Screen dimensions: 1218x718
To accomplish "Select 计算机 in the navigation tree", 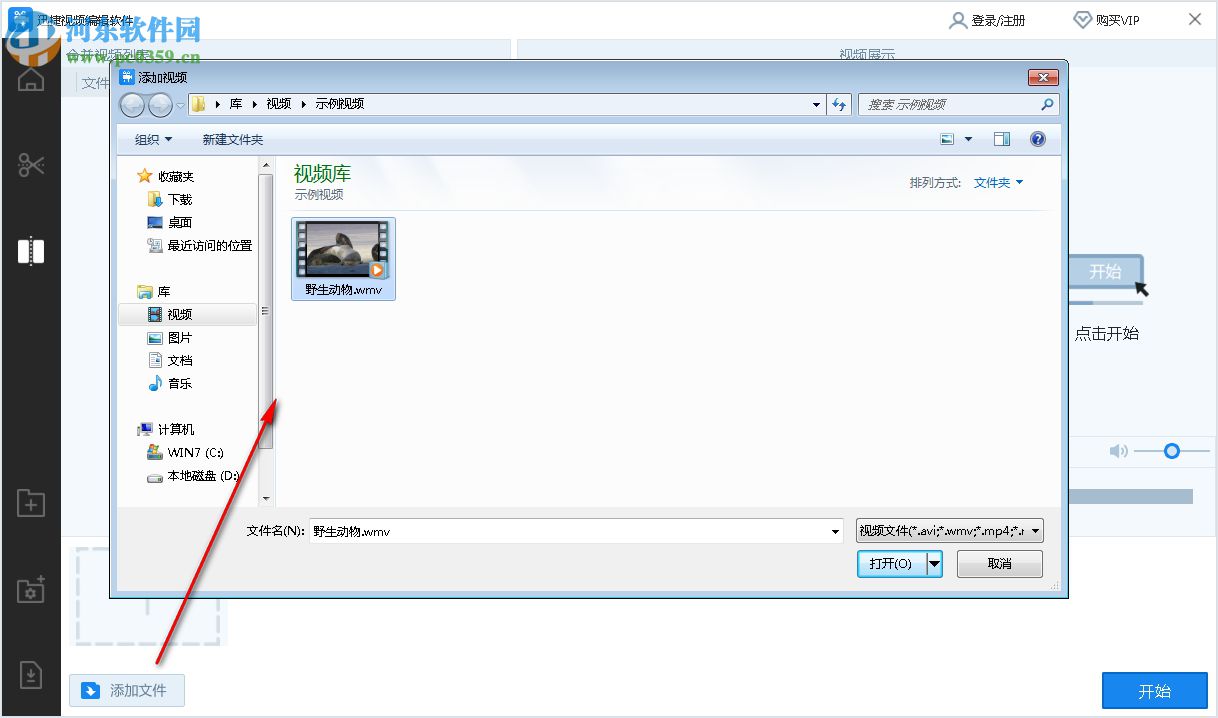I will 166,429.
